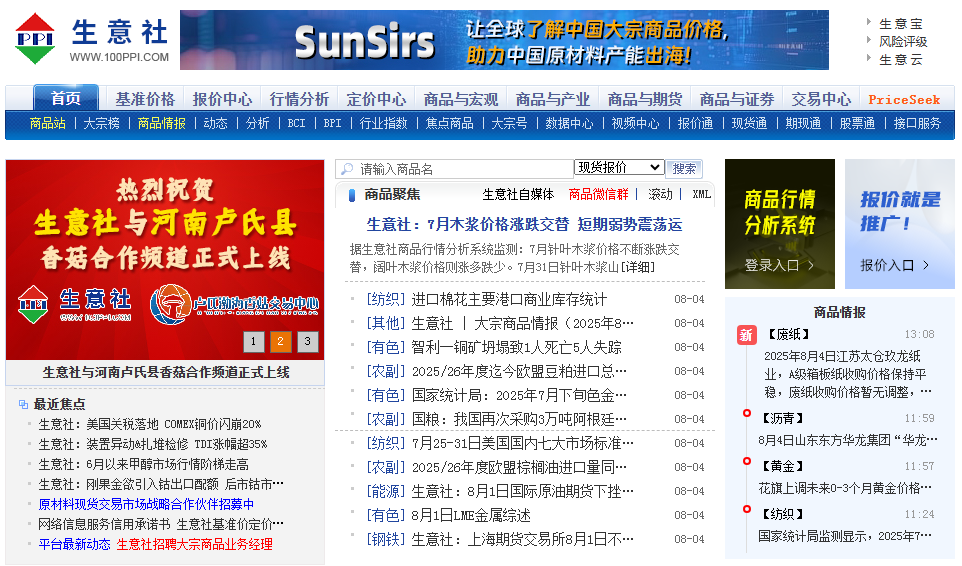Click the search magnifier icon
The image size is (962, 566).
(347, 169)
